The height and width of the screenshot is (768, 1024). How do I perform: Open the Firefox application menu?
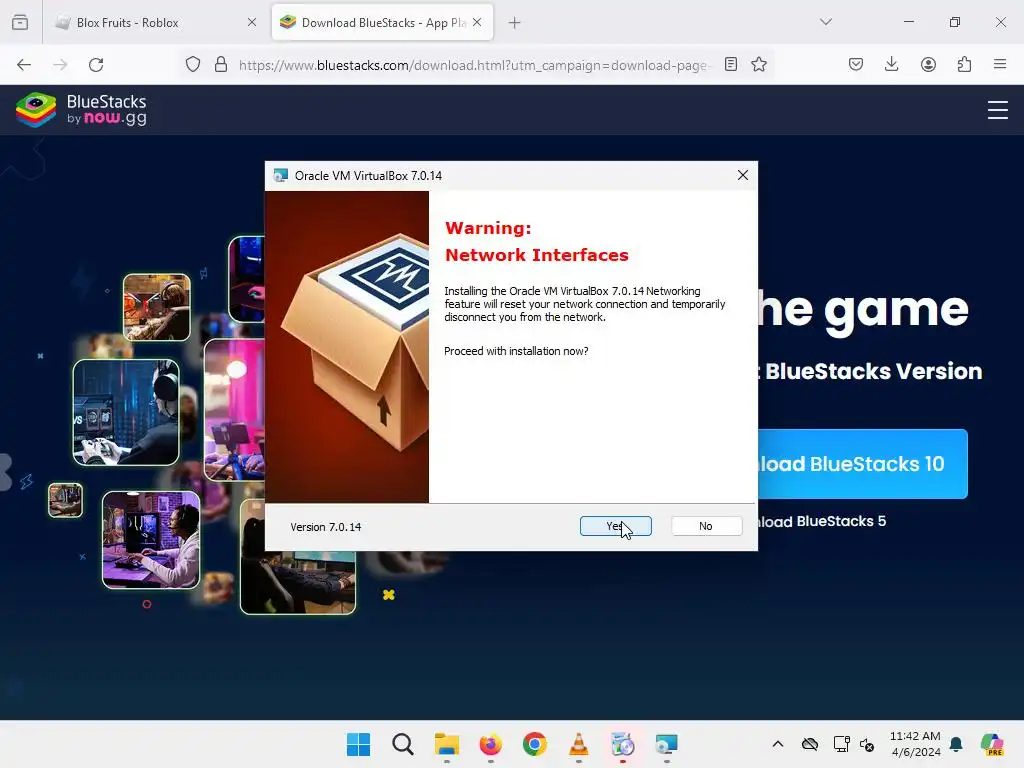(x=1000, y=64)
